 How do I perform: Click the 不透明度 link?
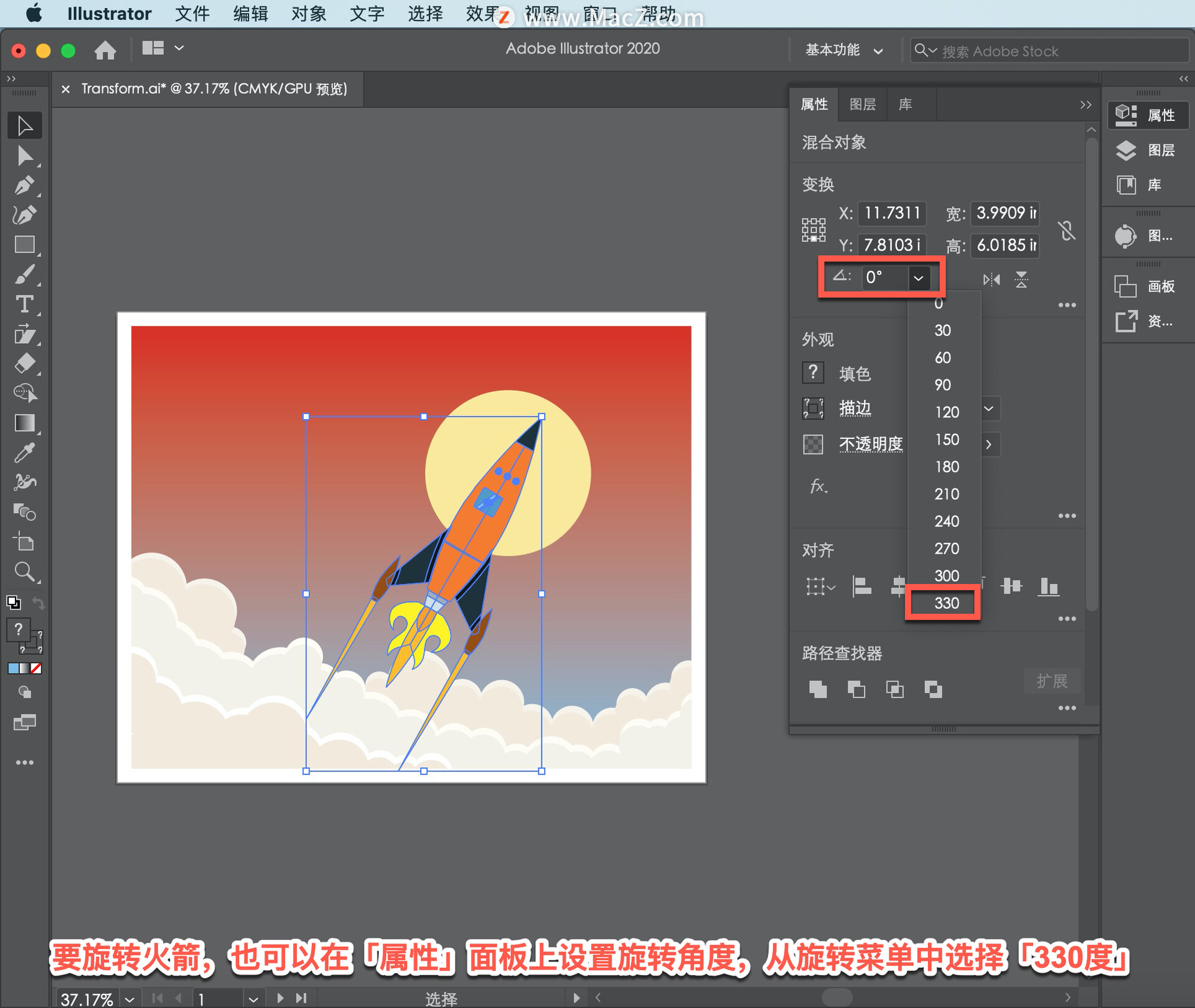pyautogui.click(x=870, y=444)
